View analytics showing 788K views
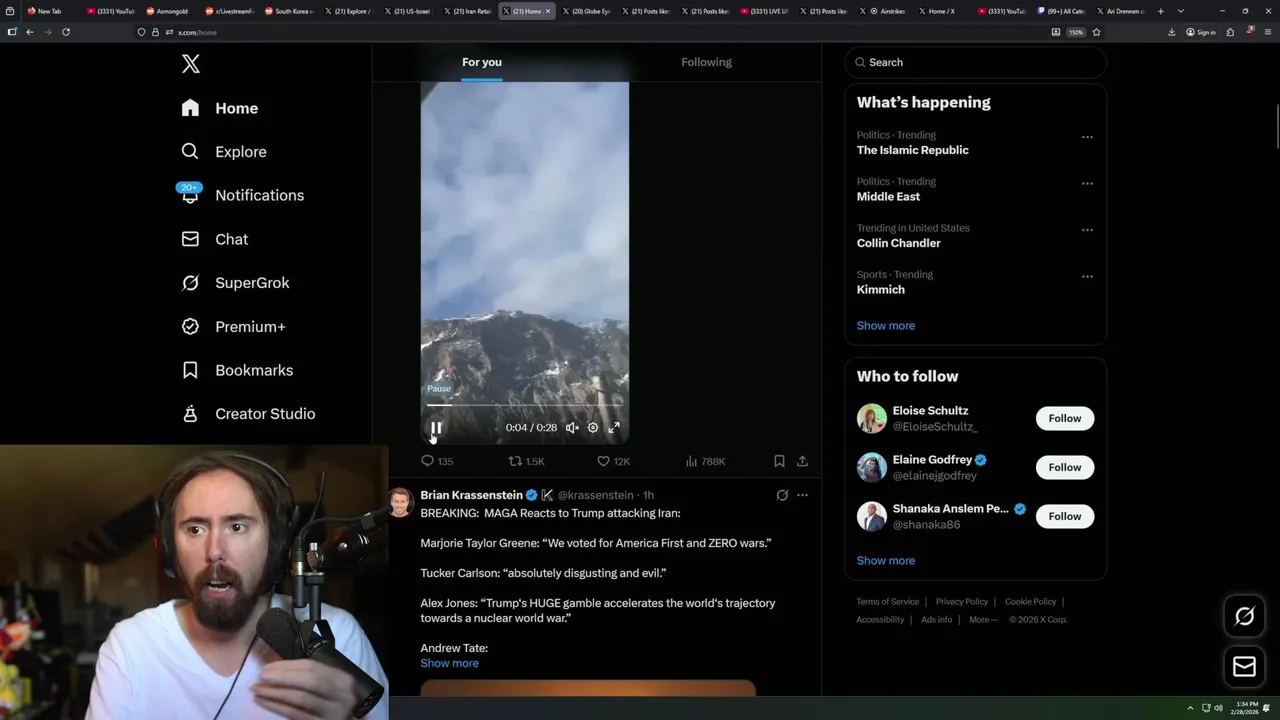Image resolution: width=1280 pixels, height=720 pixels. pos(705,461)
